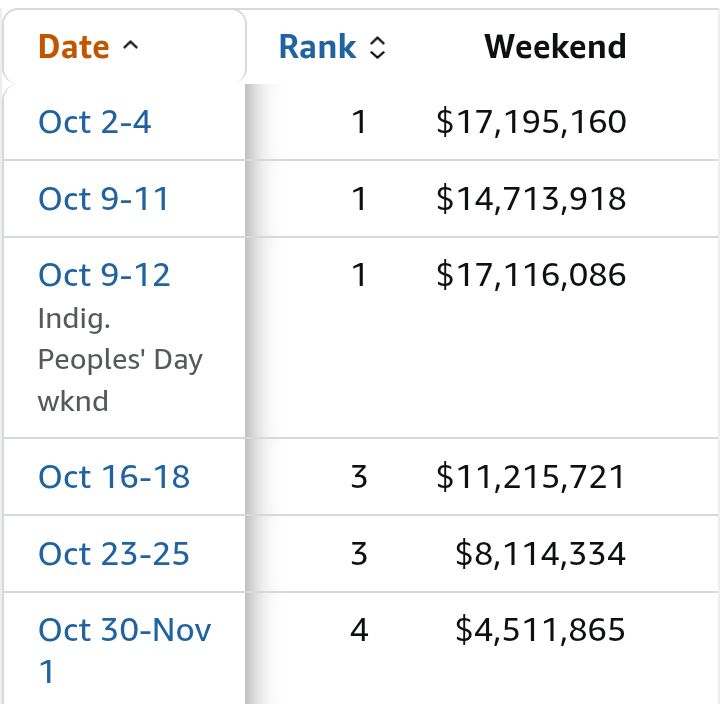Click the Indig. Peoples' Day wknd note

[120, 360]
